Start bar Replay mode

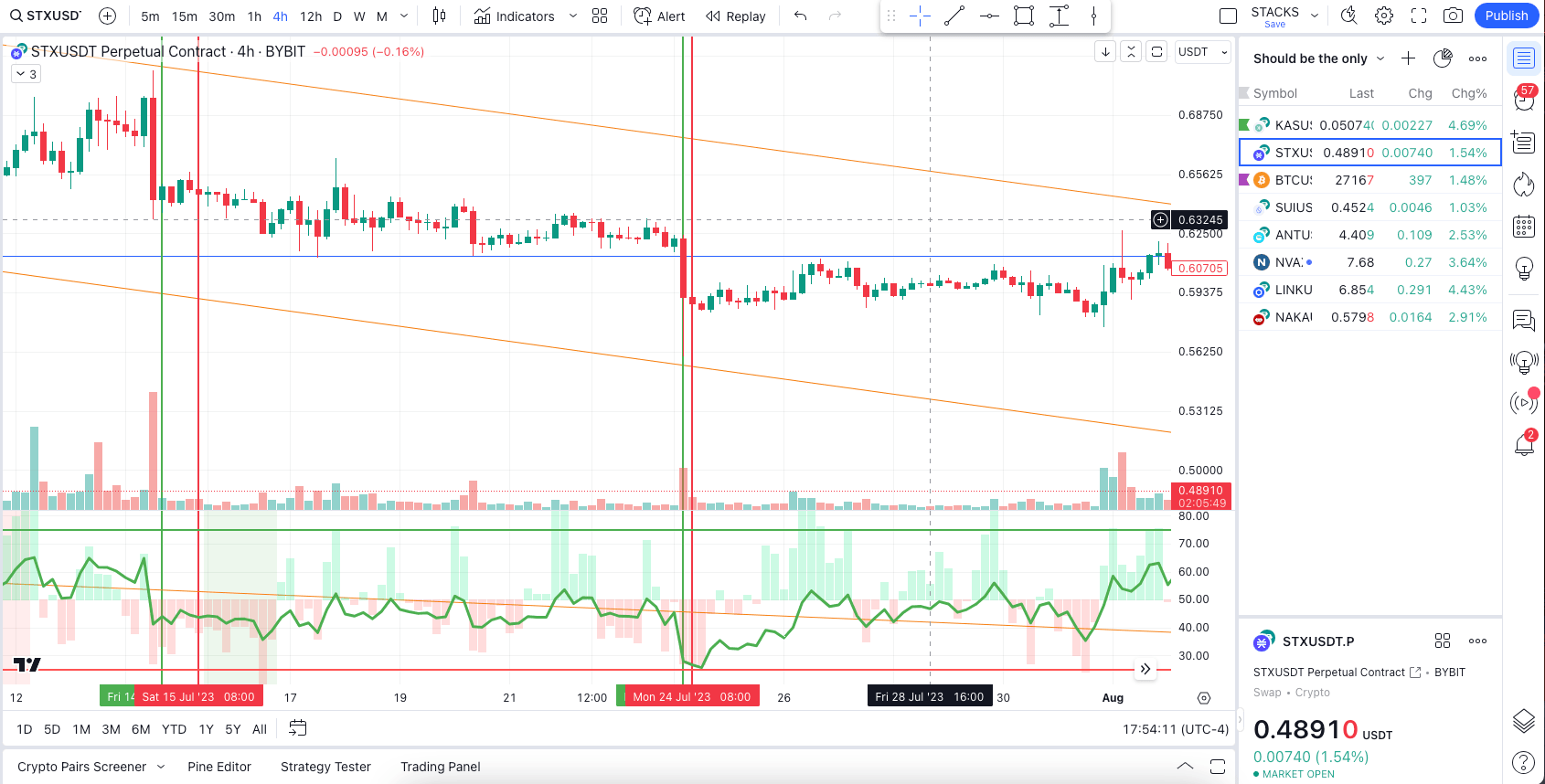pos(736,16)
